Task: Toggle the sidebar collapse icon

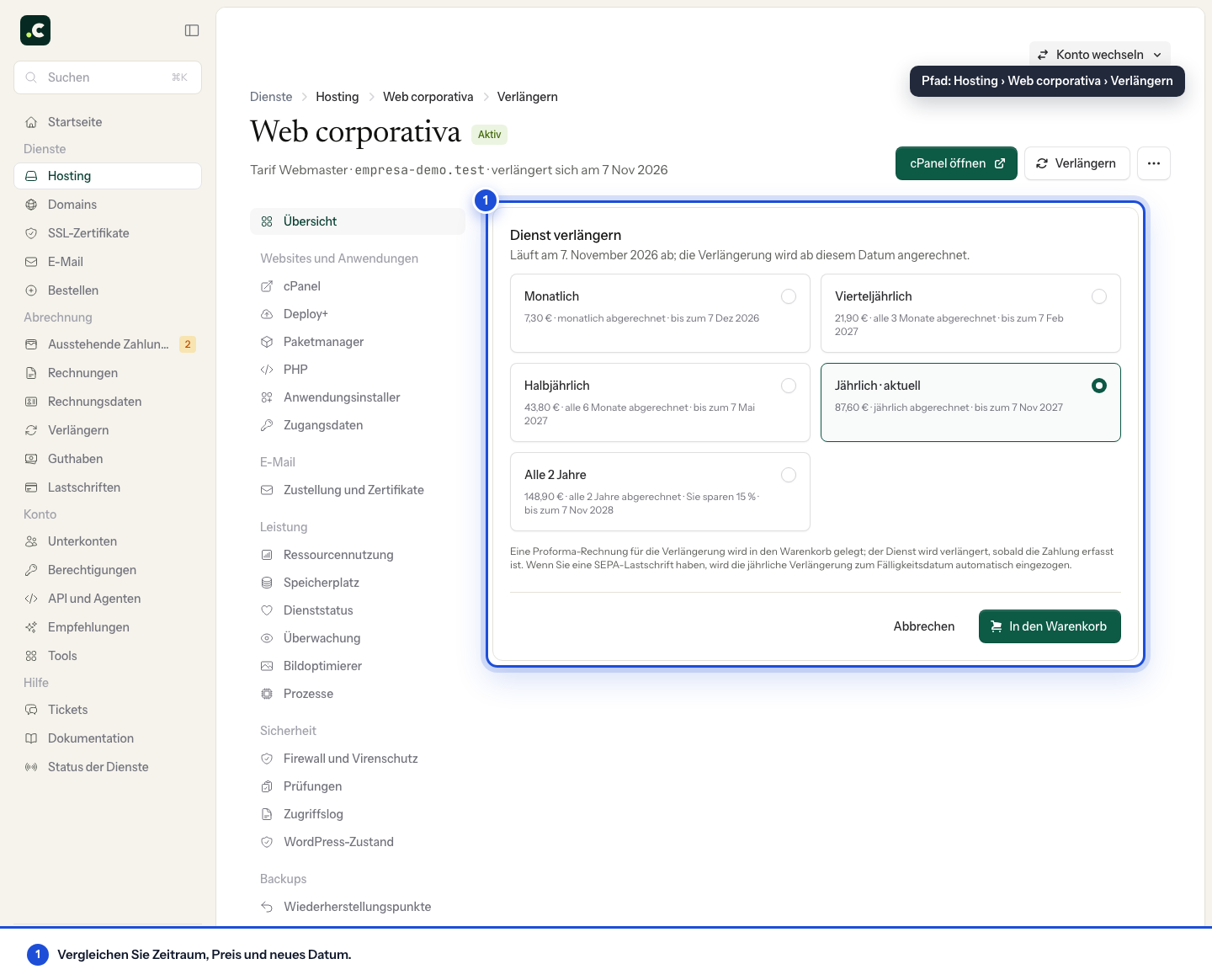Action: pyautogui.click(x=192, y=30)
